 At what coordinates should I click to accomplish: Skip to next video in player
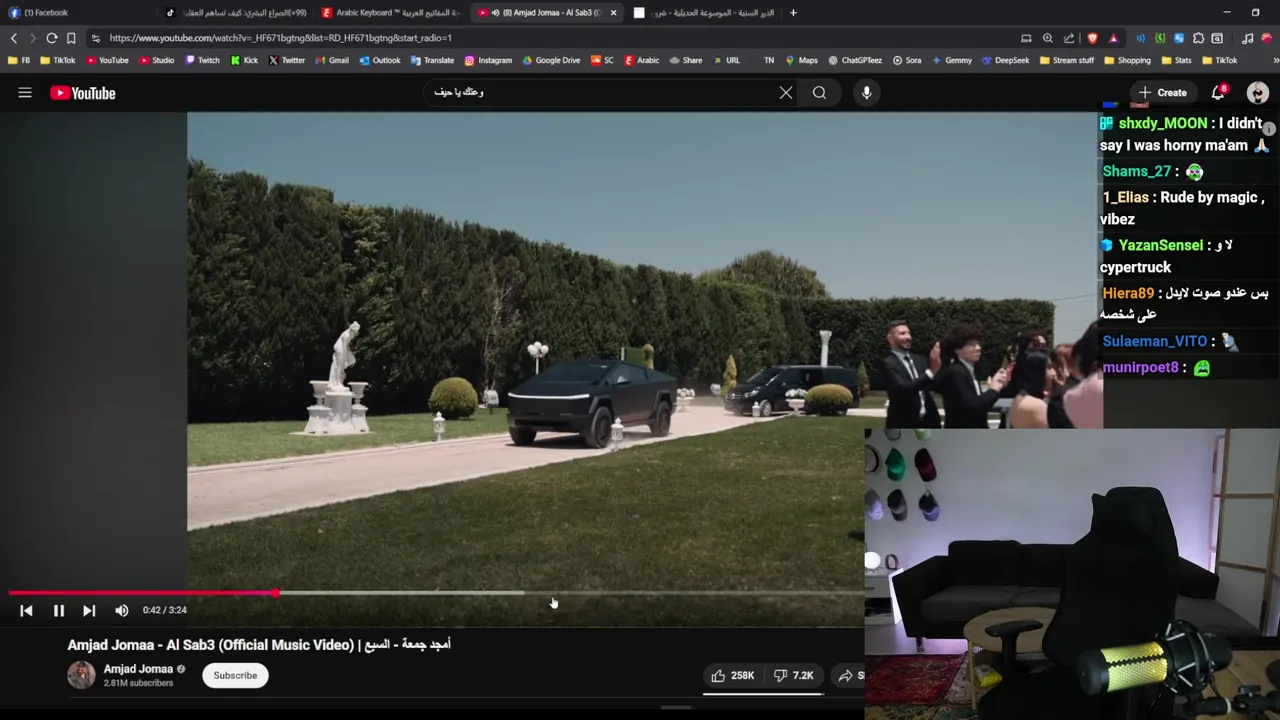tap(89, 610)
